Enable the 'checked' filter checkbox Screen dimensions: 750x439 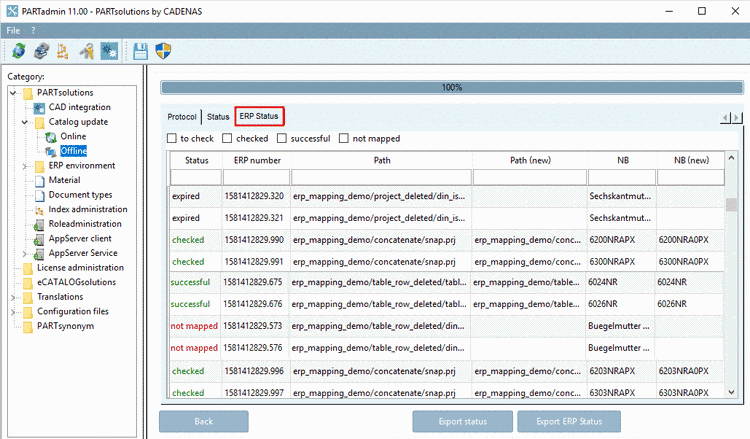pyautogui.click(x=227, y=138)
